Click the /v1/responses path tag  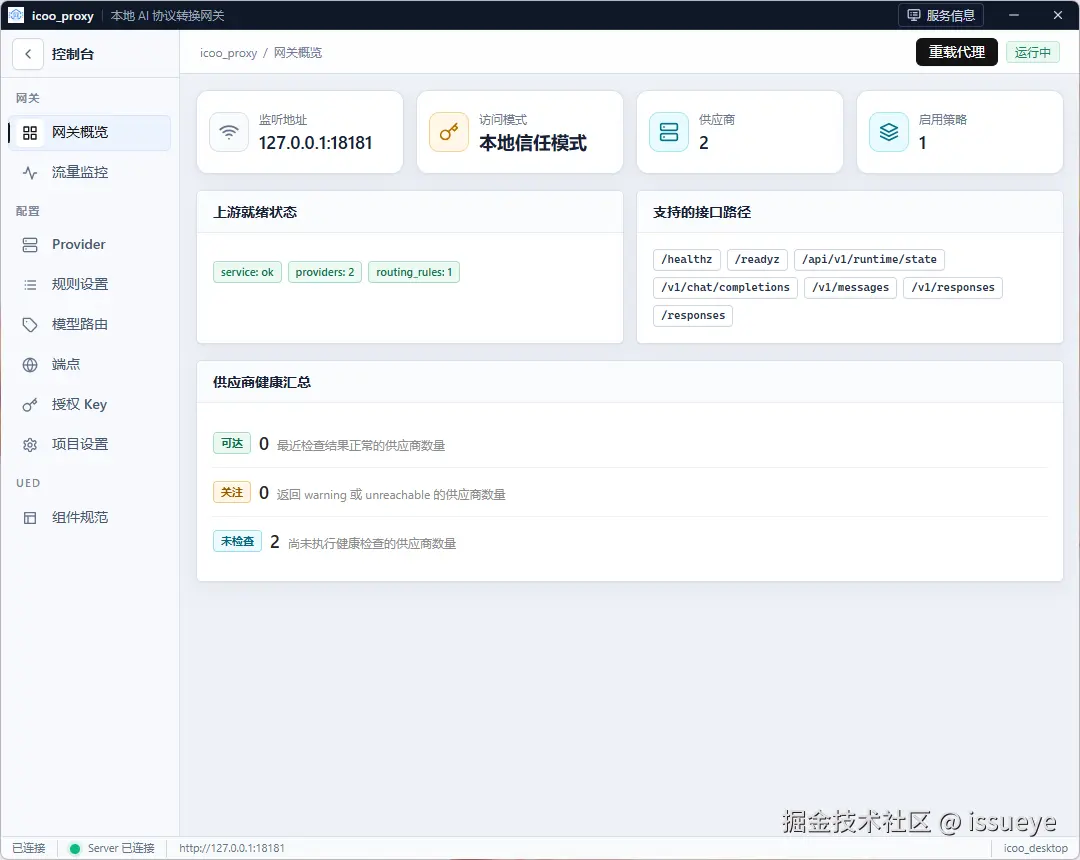pyautogui.click(x=953, y=288)
